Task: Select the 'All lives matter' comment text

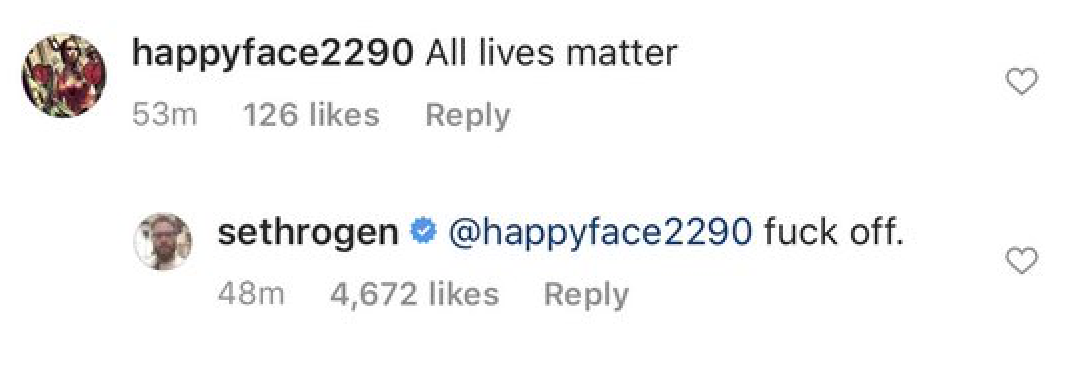Action: point(551,53)
